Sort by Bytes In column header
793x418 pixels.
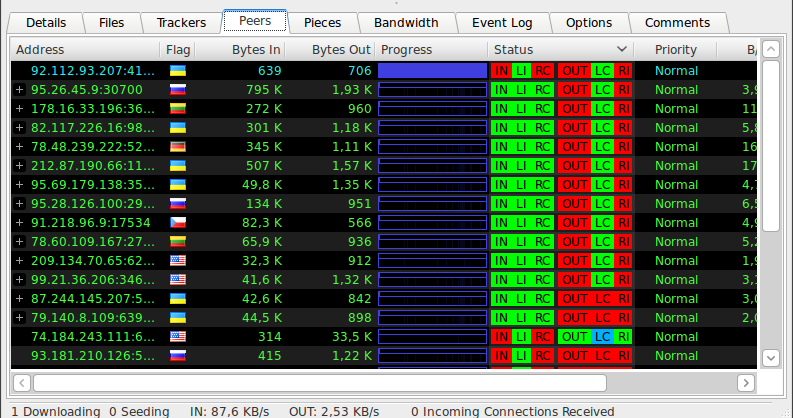point(241,50)
